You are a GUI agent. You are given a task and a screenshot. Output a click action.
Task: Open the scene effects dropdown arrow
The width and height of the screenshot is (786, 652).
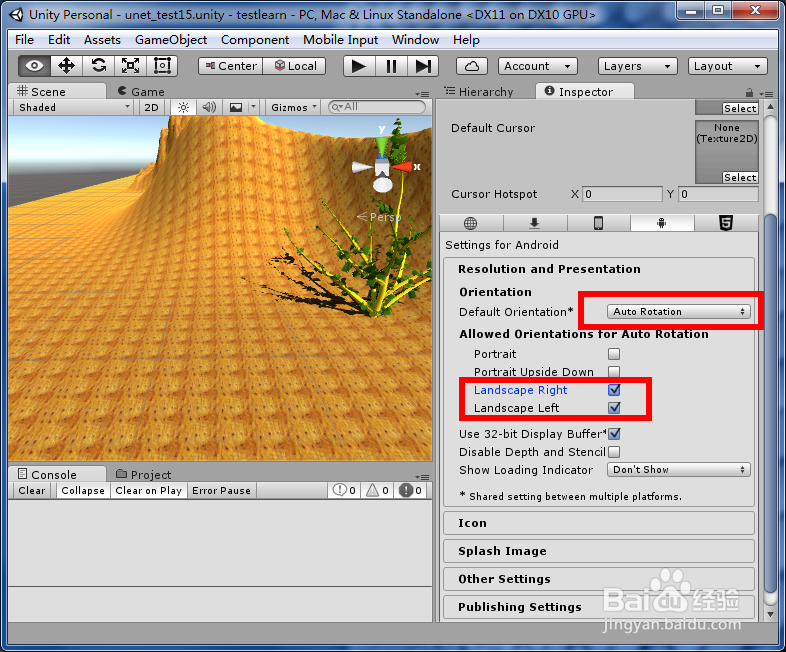[x=254, y=107]
